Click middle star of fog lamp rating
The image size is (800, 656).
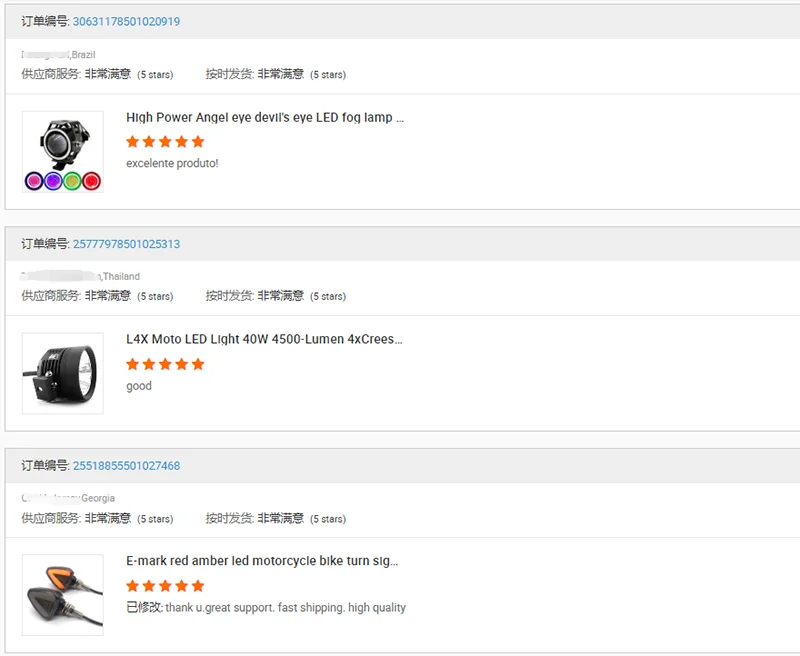165,142
